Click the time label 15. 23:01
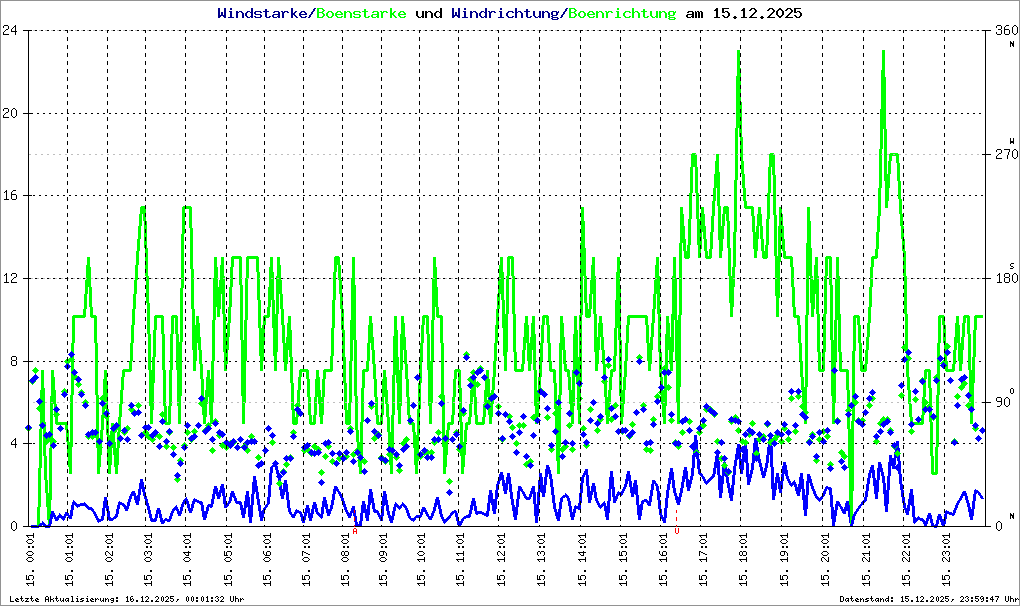The width and height of the screenshot is (1020, 606). pyautogui.click(x=946, y=559)
